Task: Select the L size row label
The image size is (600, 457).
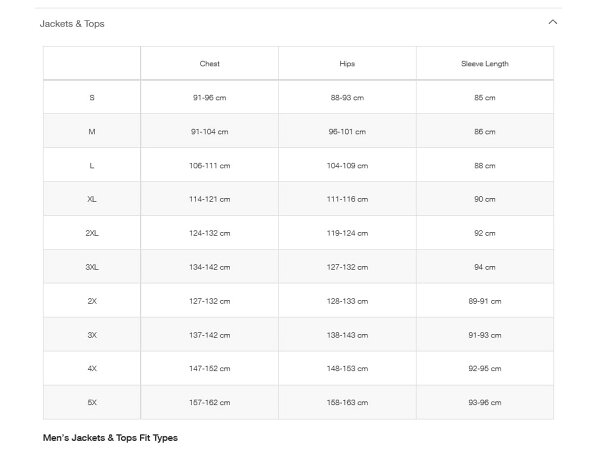Action: point(92,166)
